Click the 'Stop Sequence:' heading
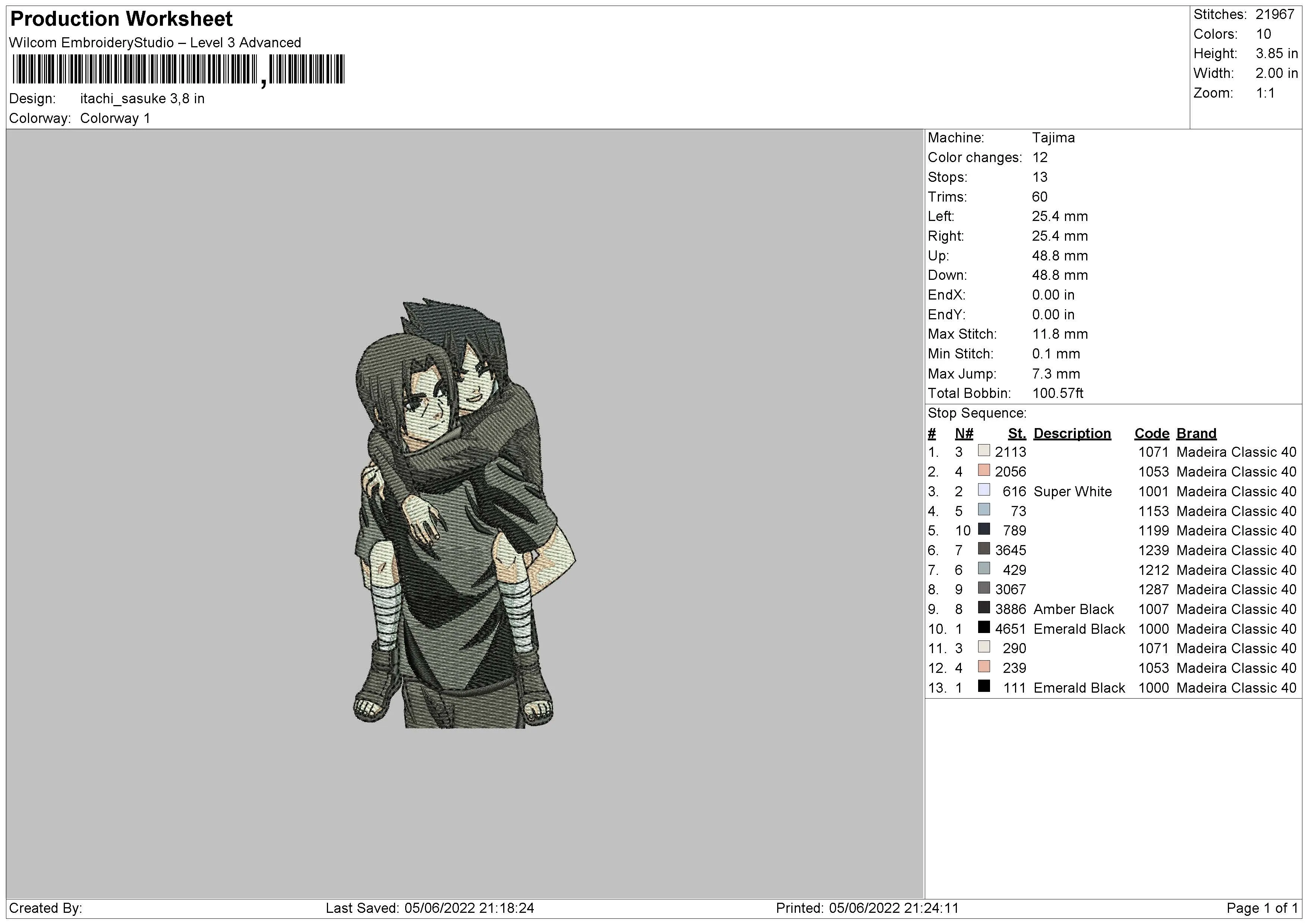The height and width of the screenshot is (924, 1308). click(977, 413)
